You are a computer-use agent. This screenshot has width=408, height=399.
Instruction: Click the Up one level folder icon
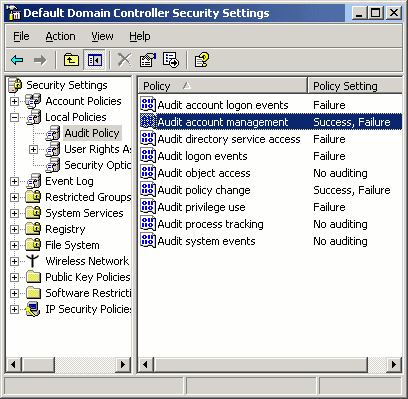71,60
